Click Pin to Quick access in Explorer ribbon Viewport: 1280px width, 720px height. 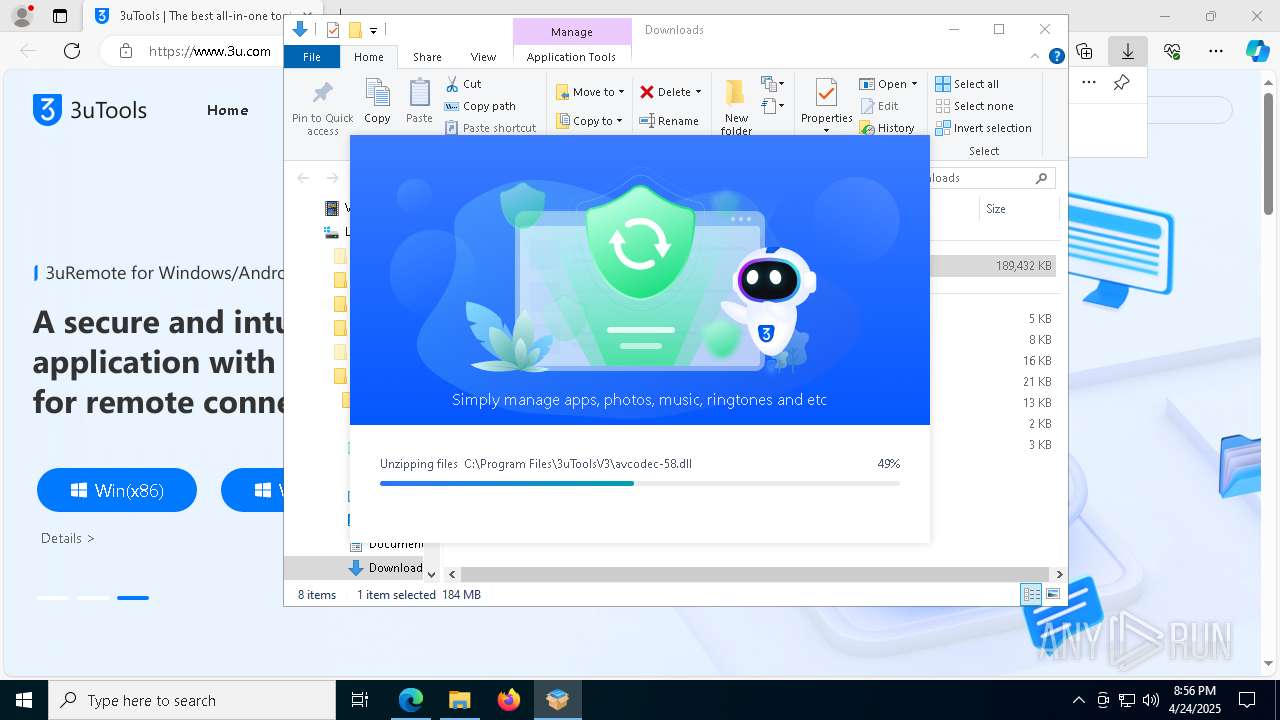pos(322,108)
